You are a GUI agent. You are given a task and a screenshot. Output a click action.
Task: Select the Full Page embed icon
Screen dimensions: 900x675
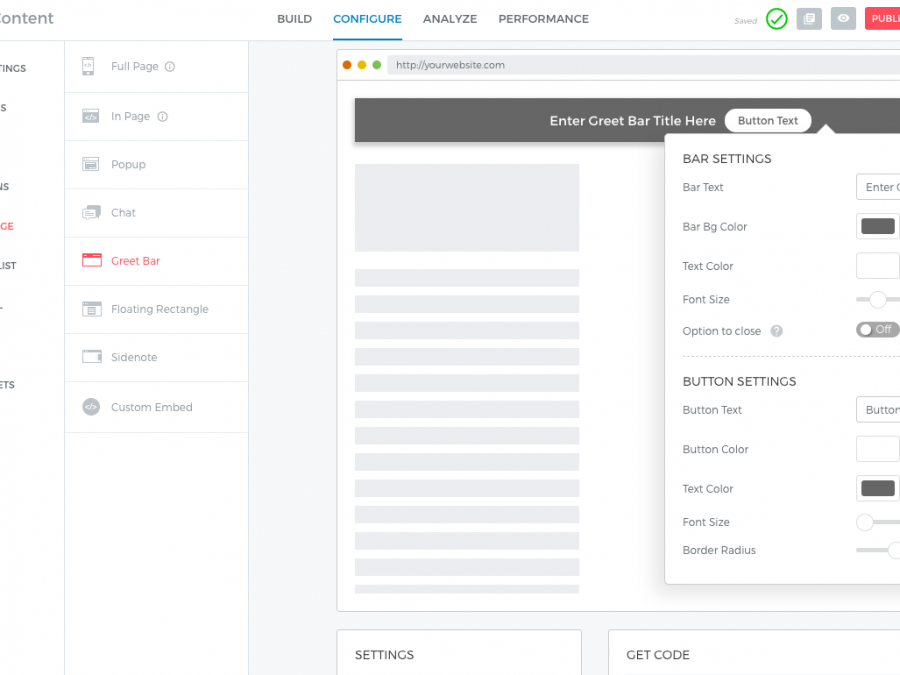pyautogui.click(x=89, y=66)
